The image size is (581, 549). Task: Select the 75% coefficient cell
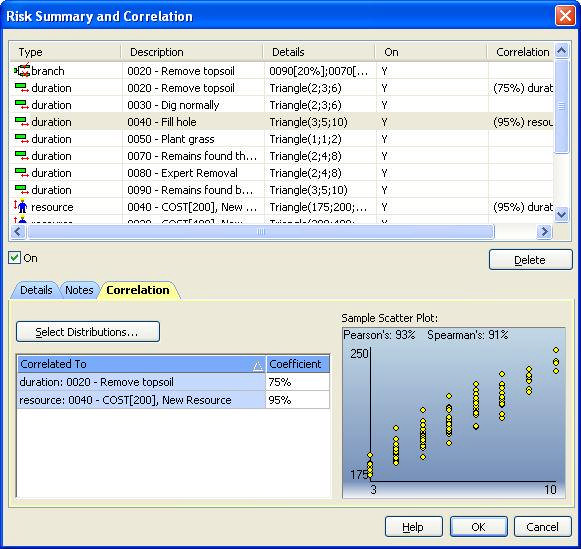298,382
